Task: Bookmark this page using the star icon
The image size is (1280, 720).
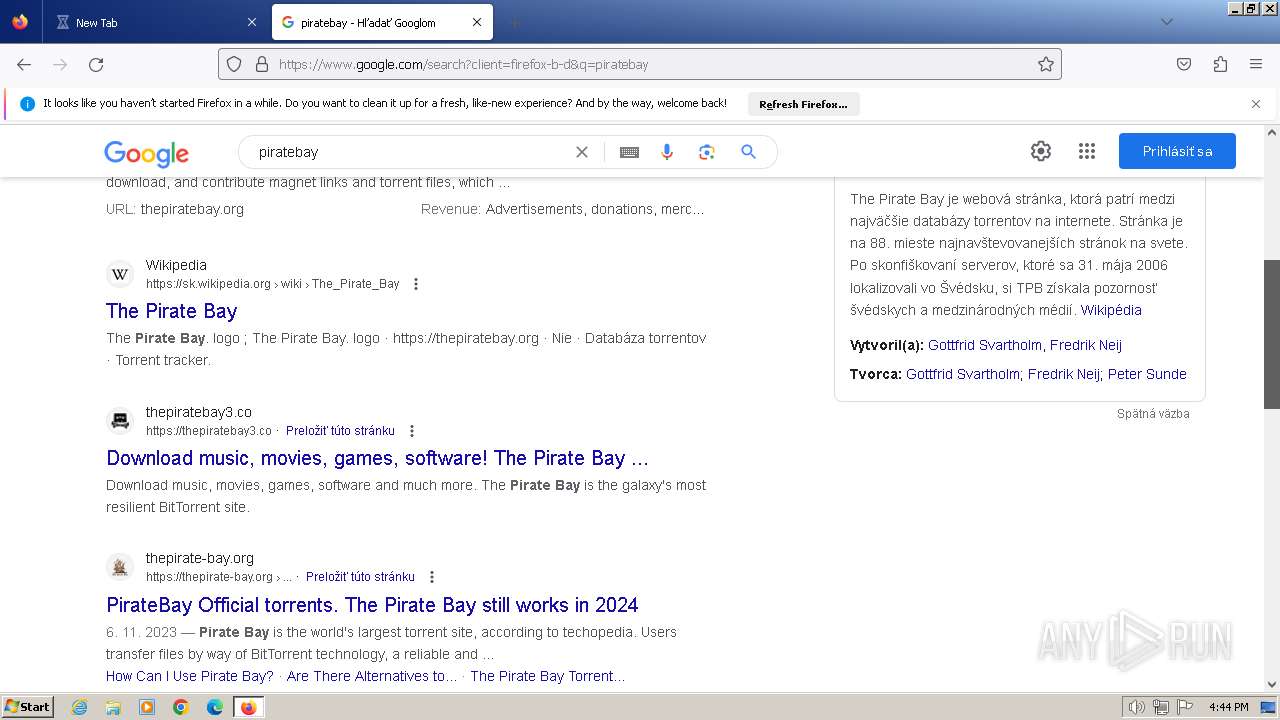Action: coord(1046,64)
